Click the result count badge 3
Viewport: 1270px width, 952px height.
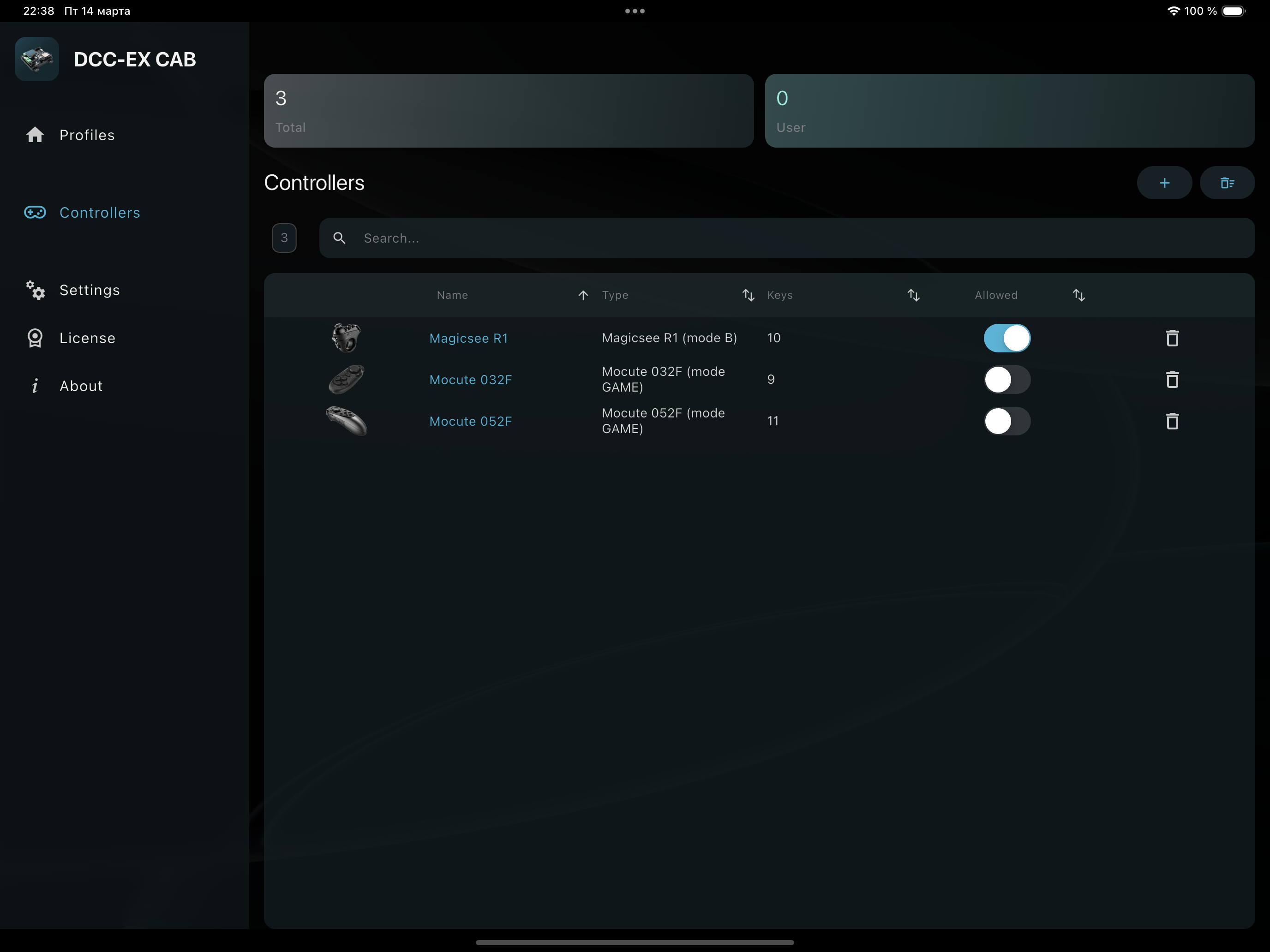tap(284, 238)
